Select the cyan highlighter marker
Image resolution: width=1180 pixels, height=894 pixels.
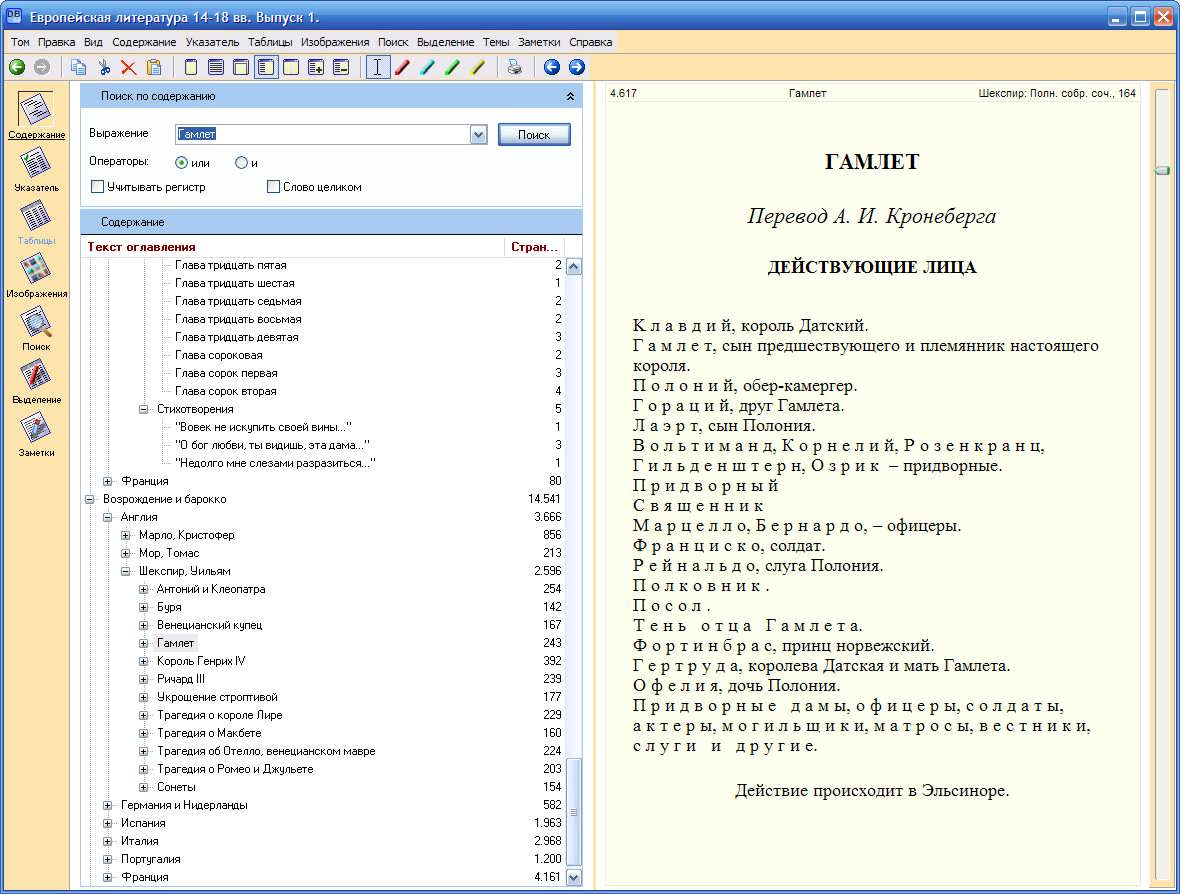(x=427, y=67)
